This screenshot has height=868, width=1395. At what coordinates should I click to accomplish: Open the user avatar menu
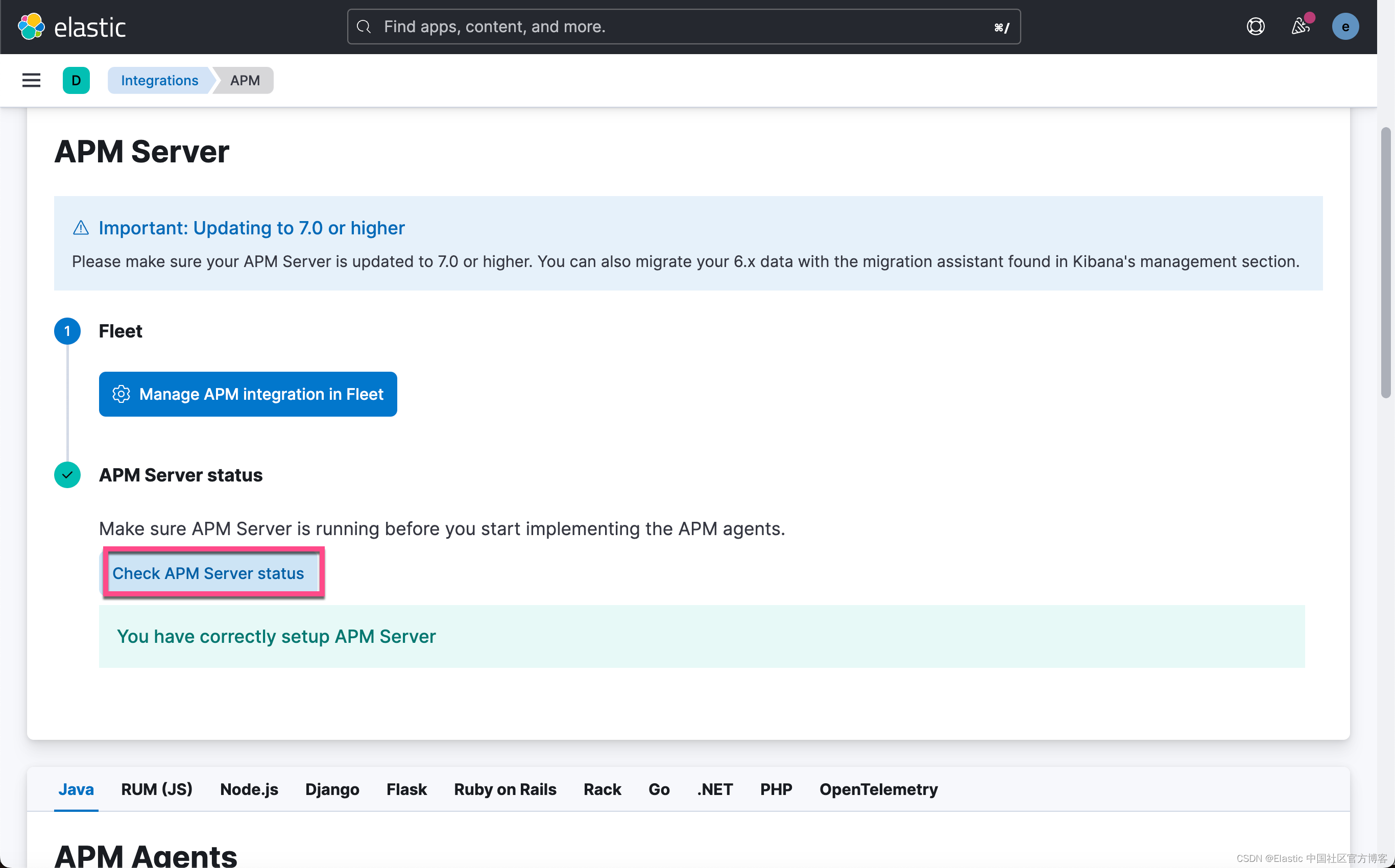pyautogui.click(x=1345, y=27)
